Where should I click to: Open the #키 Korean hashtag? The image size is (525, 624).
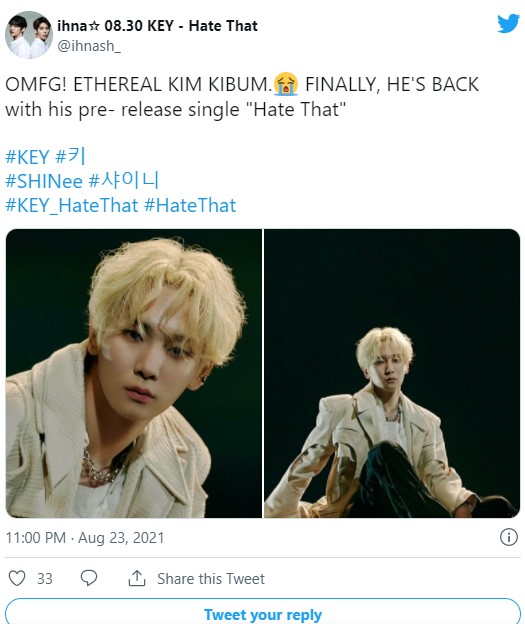[70, 156]
